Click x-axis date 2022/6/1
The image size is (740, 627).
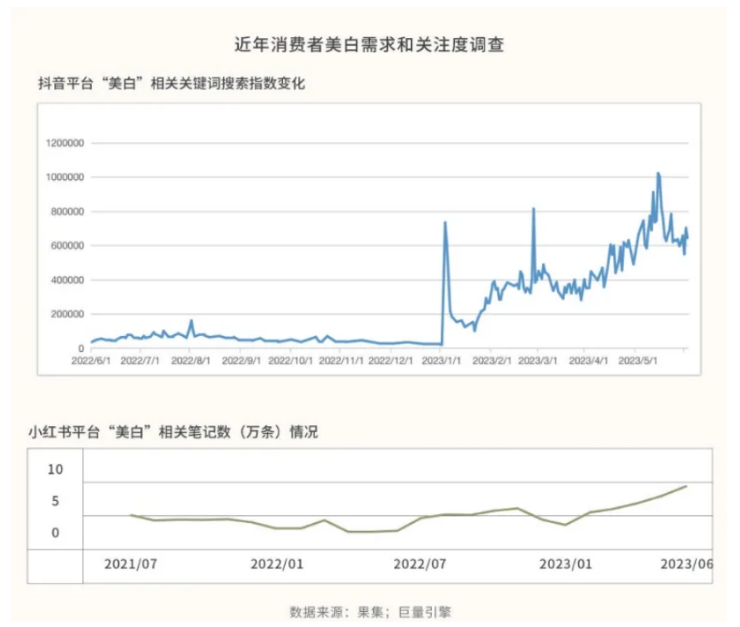pyautogui.click(x=91, y=361)
